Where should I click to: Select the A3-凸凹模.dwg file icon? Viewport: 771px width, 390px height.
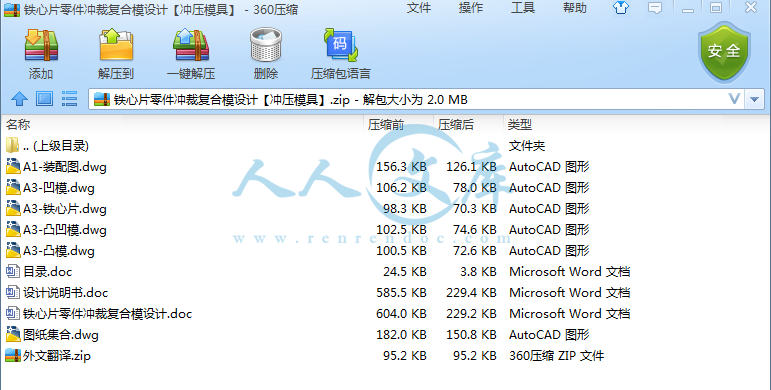(x=13, y=230)
